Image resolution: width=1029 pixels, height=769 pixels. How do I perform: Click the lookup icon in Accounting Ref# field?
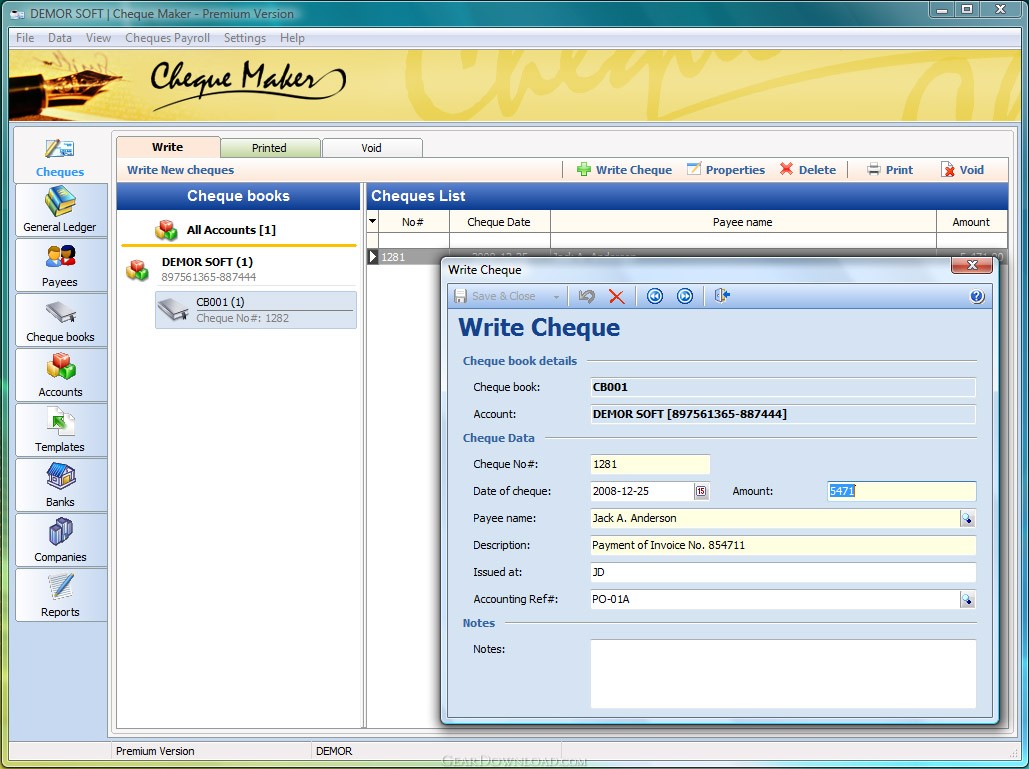967,599
